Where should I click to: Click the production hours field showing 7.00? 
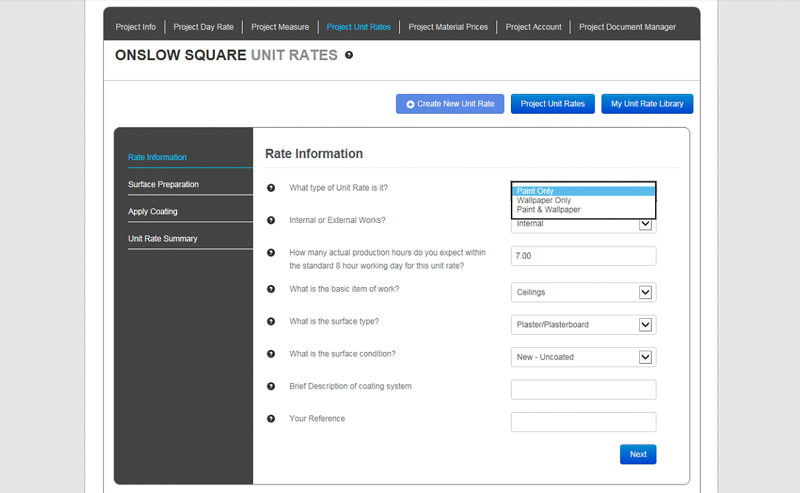coord(583,256)
